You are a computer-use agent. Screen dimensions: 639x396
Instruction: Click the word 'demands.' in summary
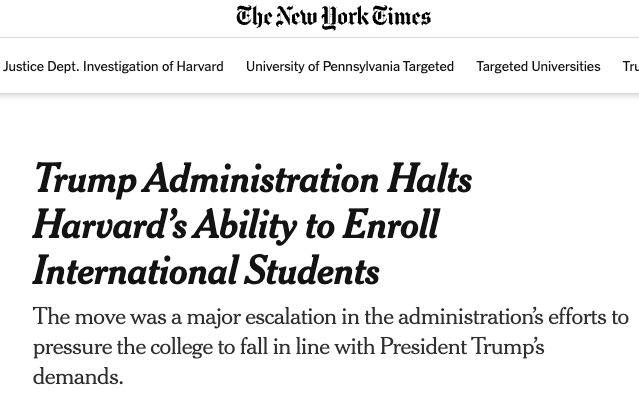(x=78, y=376)
